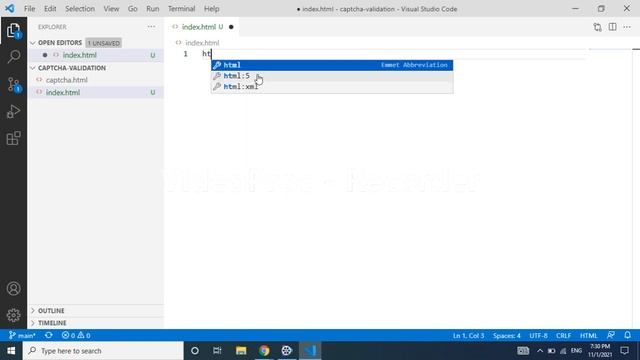Open notifications bell in status bar
This screenshot has width=640, height=360.
point(627,335)
